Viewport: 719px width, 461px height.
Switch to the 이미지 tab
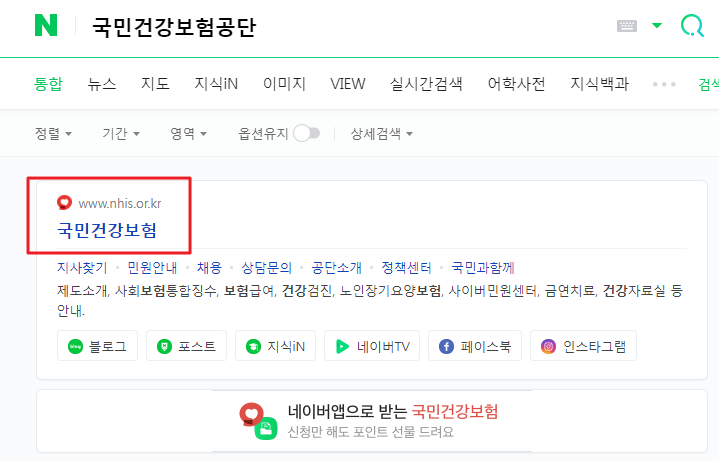coord(284,84)
